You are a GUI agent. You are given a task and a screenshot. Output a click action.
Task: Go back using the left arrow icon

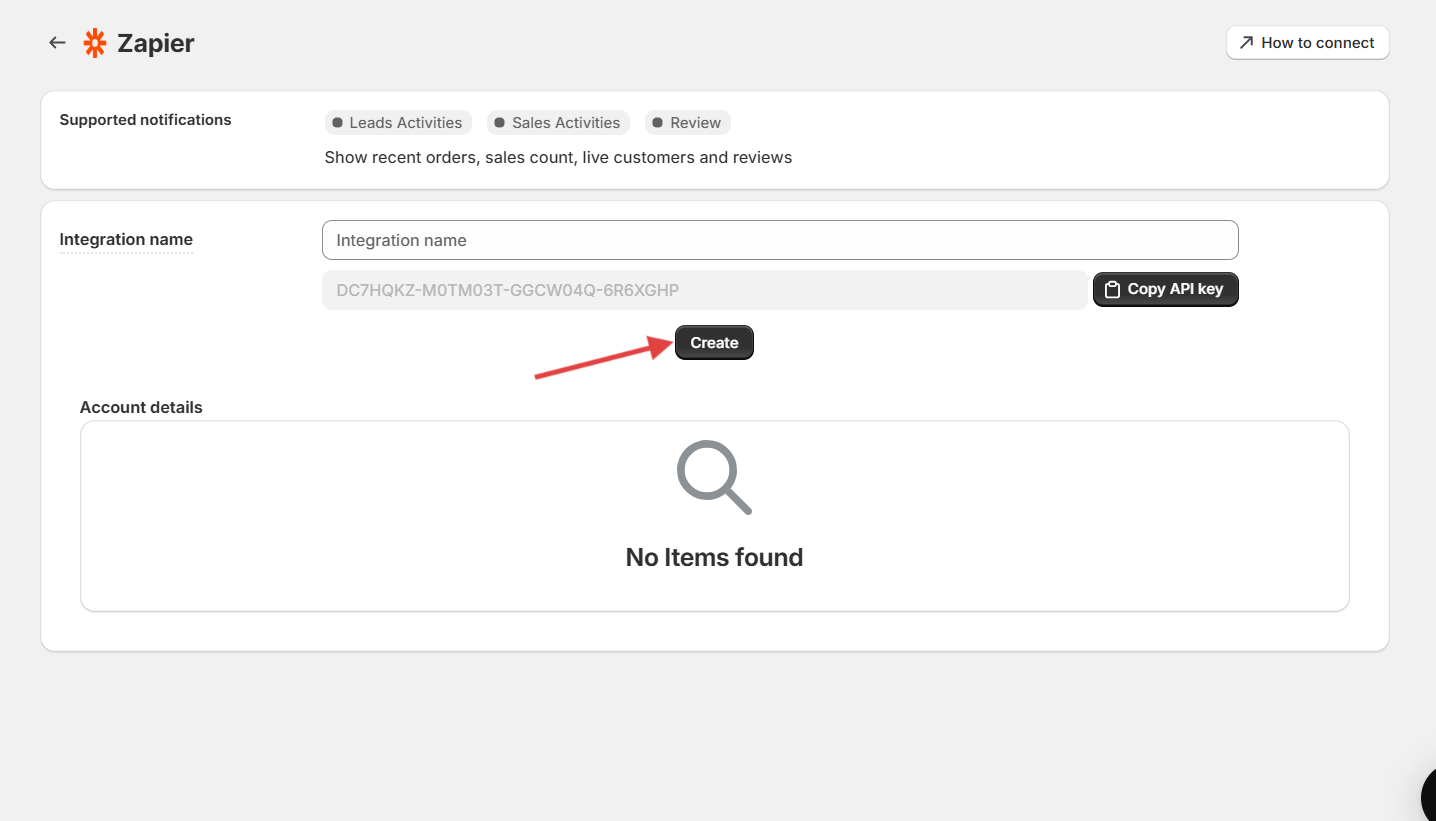pyautogui.click(x=57, y=43)
